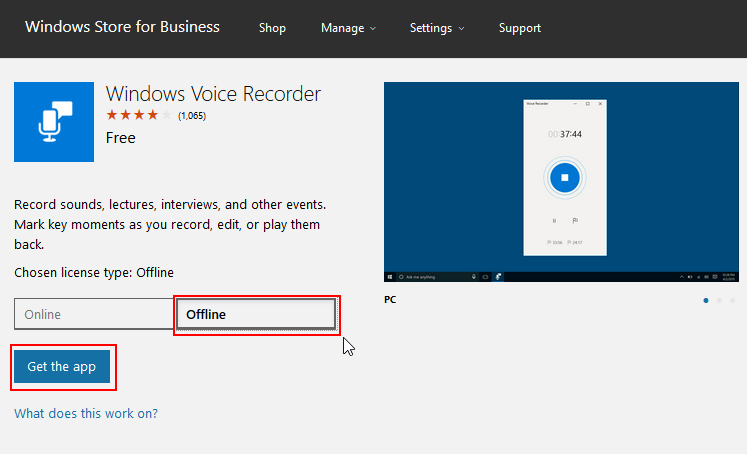Click the Windows Voice Recorder app icon
747x454 pixels.
(x=54, y=122)
